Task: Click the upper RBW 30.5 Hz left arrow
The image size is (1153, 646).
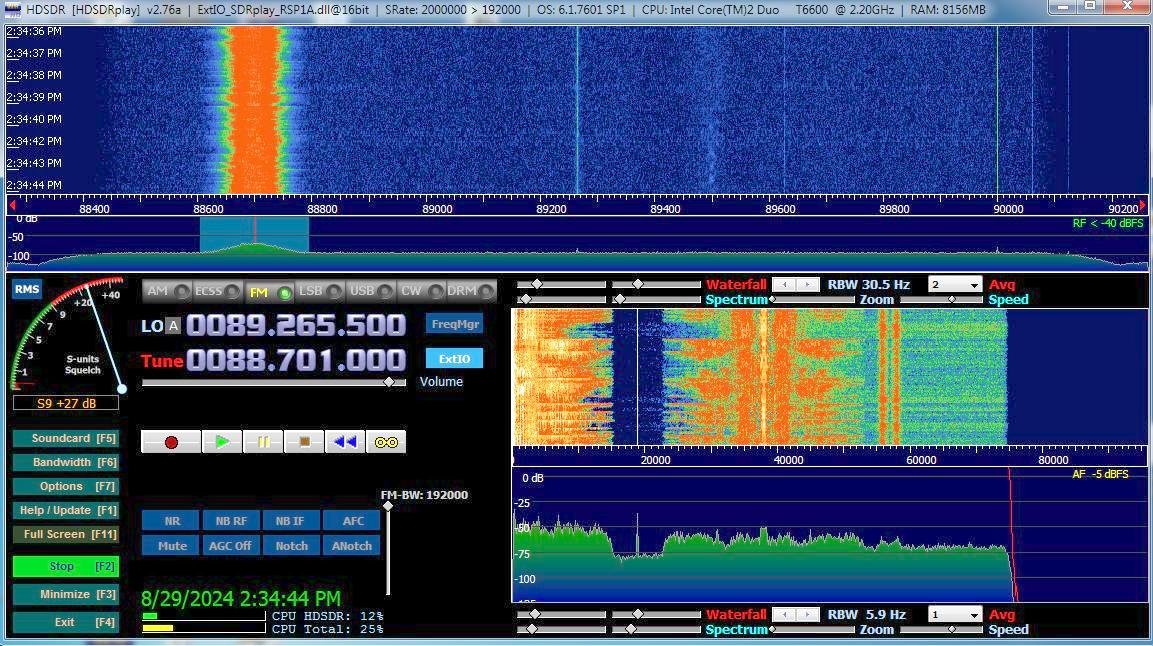Action: click(784, 284)
